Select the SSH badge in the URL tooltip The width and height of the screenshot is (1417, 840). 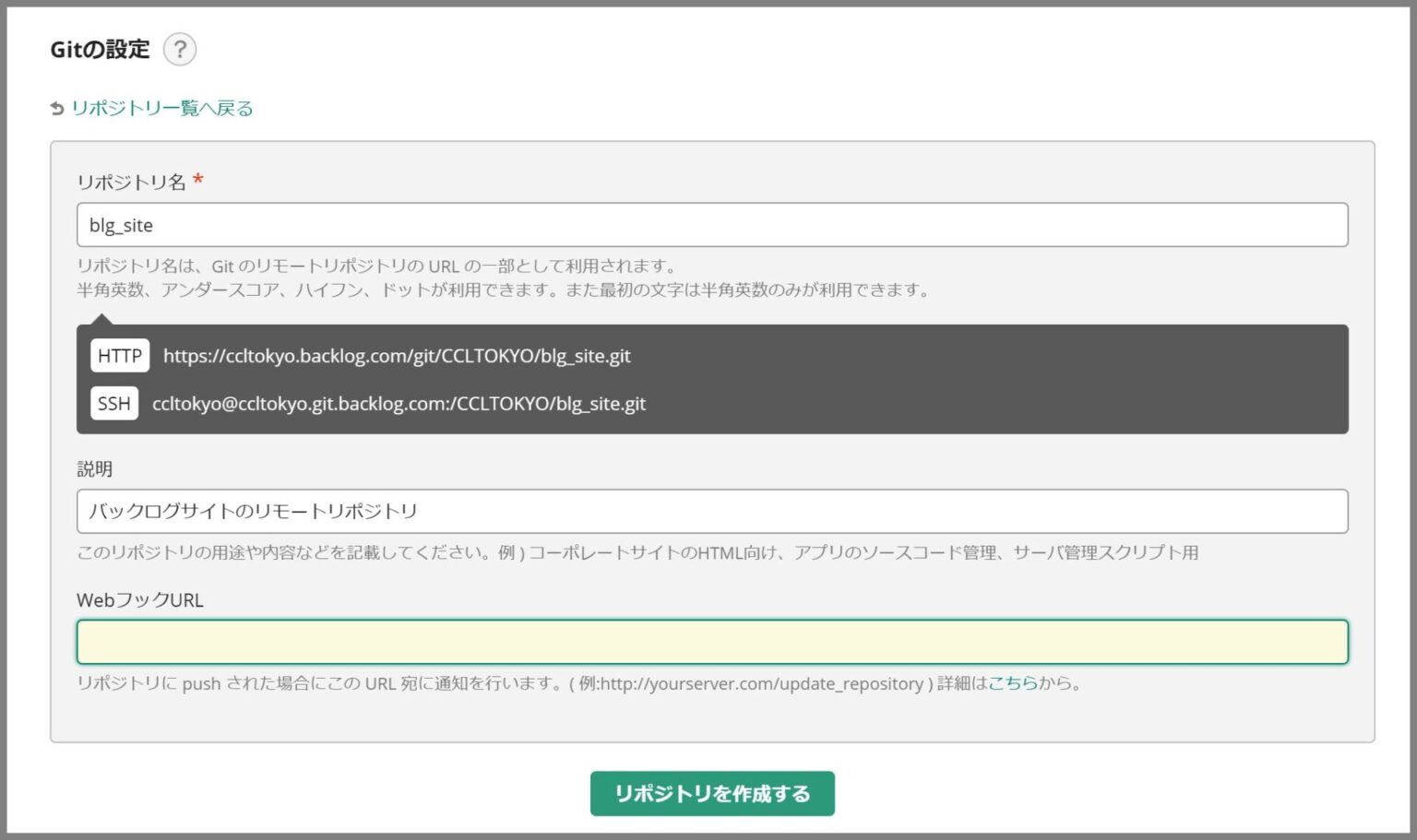click(x=113, y=403)
